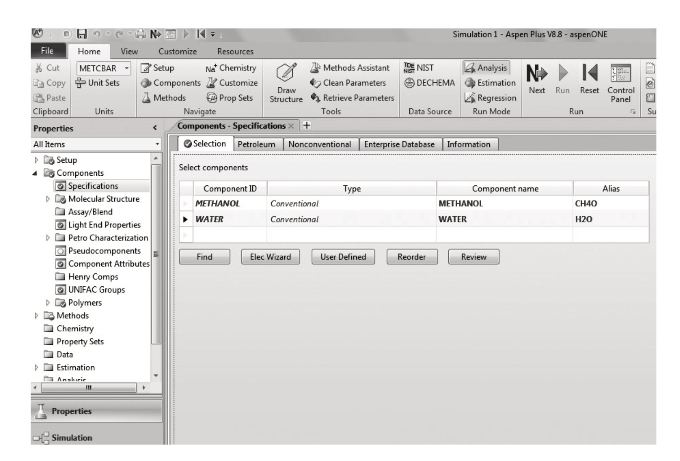The width and height of the screenshot is (680, 461).
Task: Expand the Estimation tree node
Action: [36, 367]
